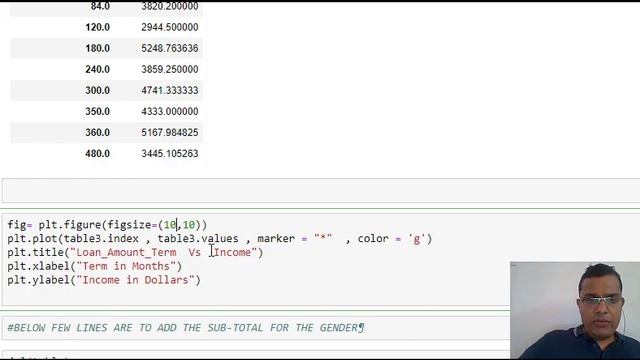Click the value 3859.250000
The width and height of the screenshot is (640, 360).
point(170,69)
